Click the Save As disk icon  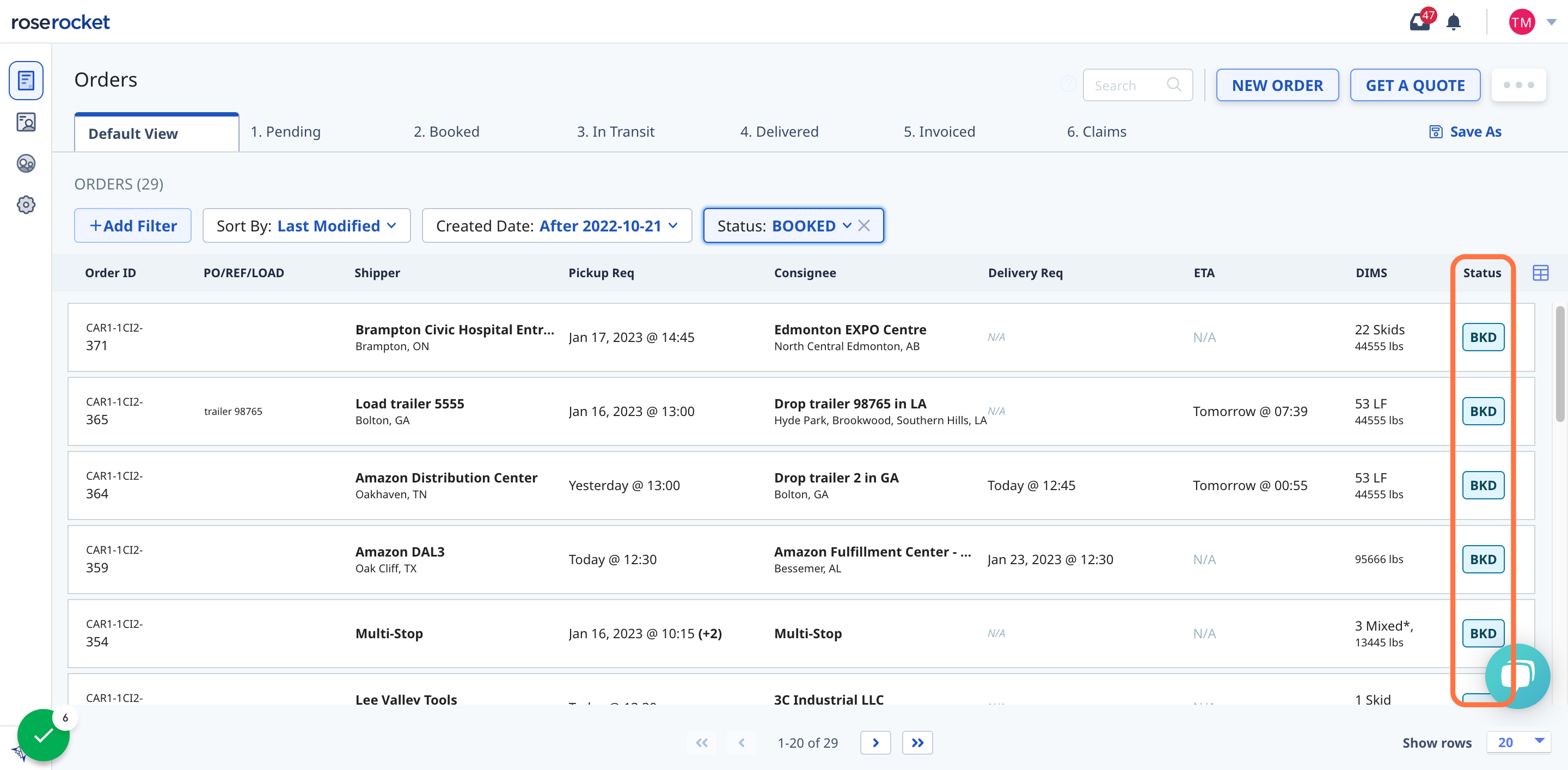1435,131
